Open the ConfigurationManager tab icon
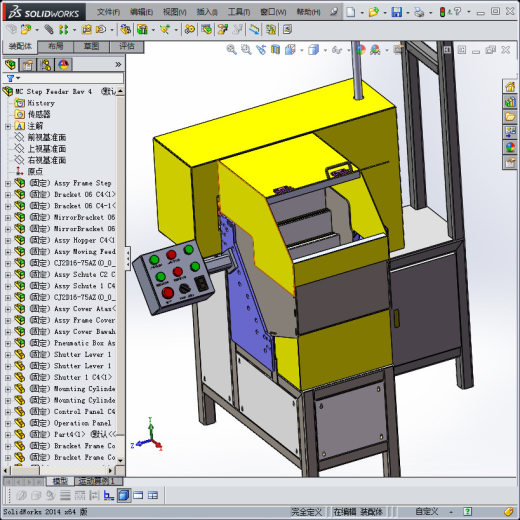This screenshot has height=520, width=520. 45,65
